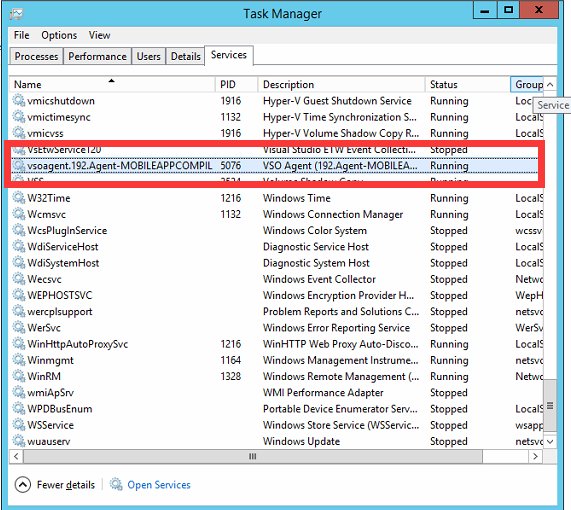Viewport: 571px width, 510px height.
Task: Click vertical scrollbar up arrow
Action: [550, 85]
